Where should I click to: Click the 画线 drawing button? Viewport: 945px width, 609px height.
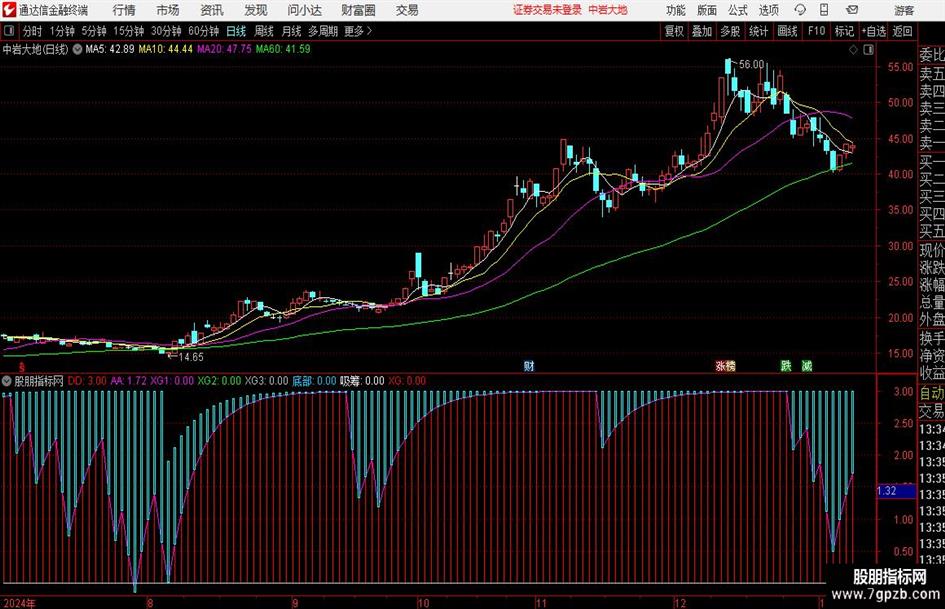(x=787, y=31)
